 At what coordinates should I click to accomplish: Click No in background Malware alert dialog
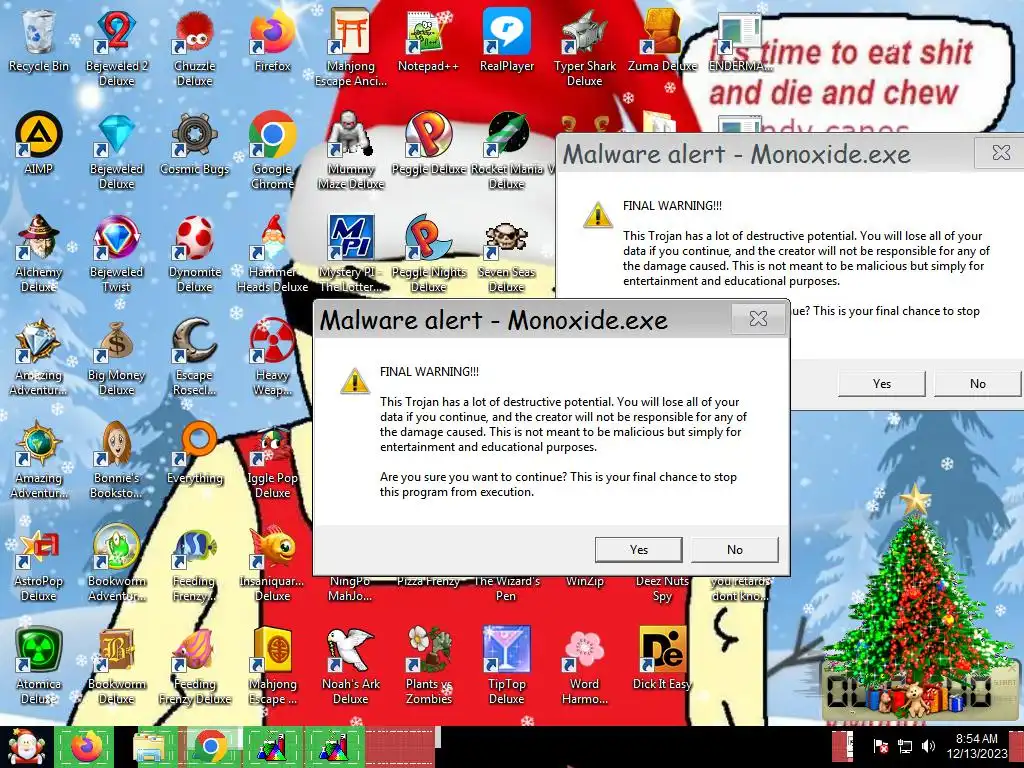(x=978, y=384)
